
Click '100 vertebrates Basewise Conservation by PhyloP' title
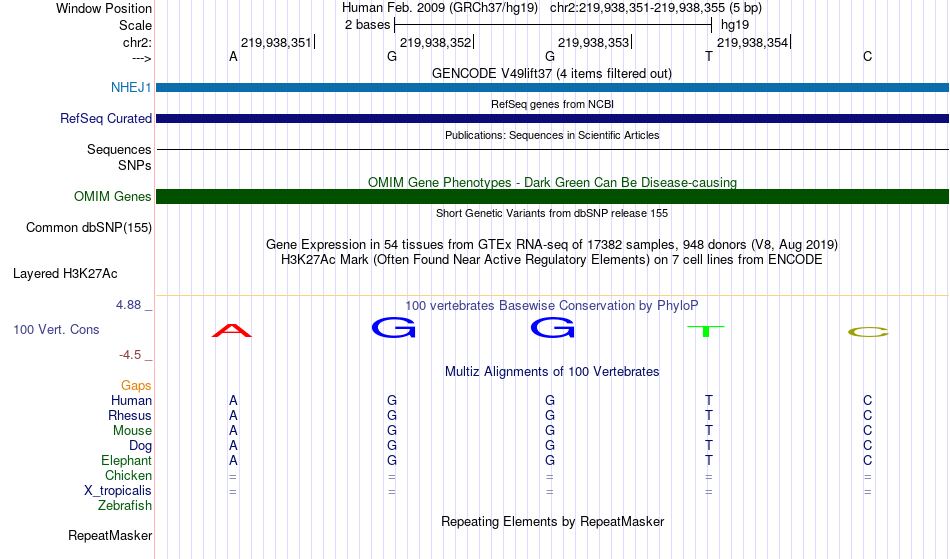coord(552,305)
